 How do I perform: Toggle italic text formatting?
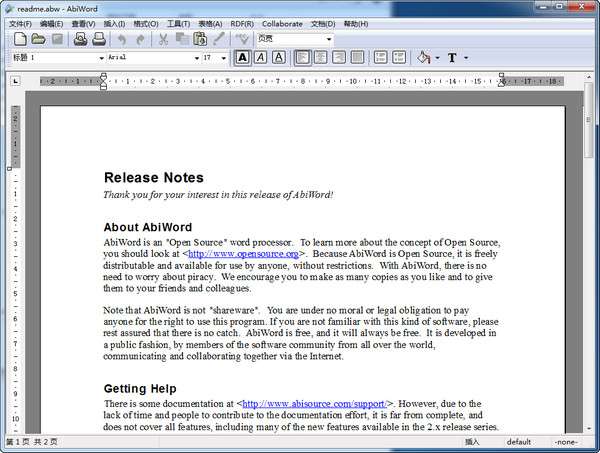[x=261, y=58]
